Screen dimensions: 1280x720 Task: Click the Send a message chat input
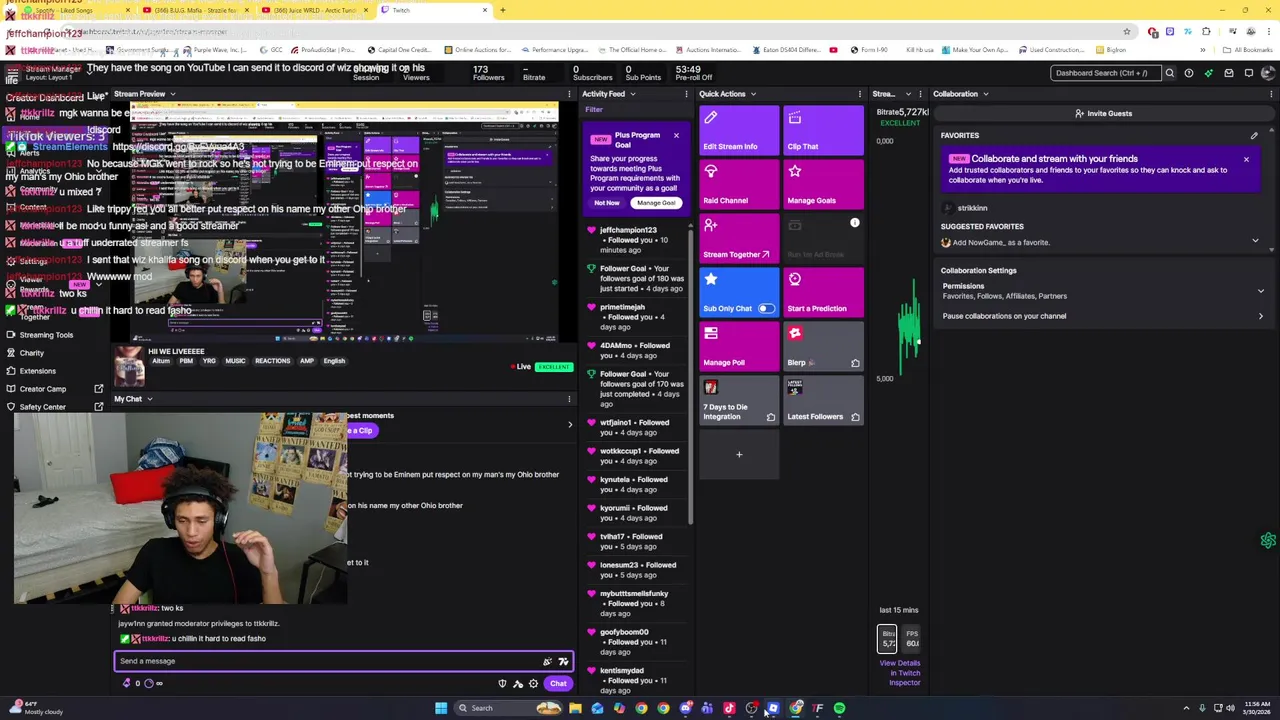click(x=342, y=661)
